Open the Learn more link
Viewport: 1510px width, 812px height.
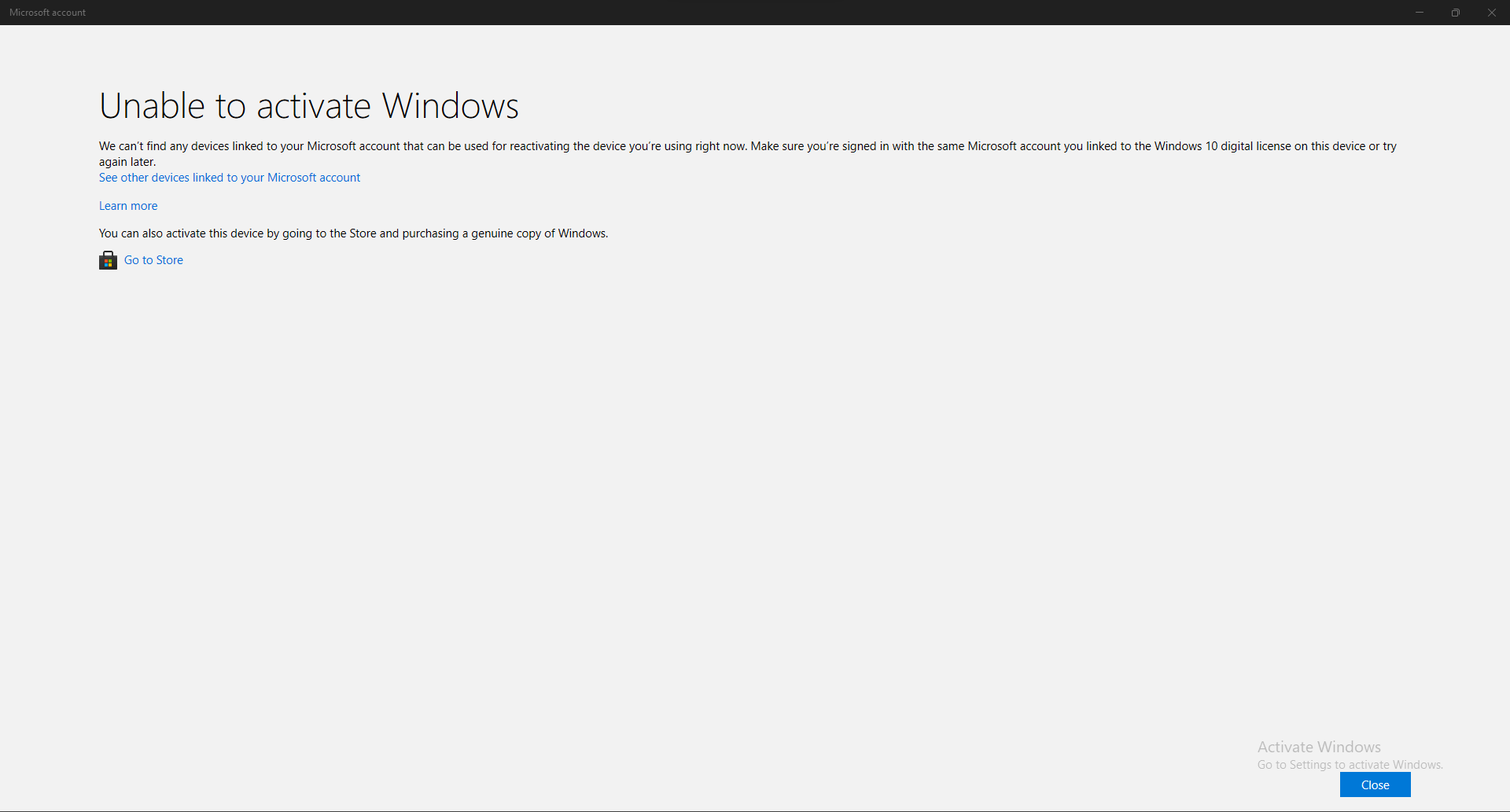pyautogui.click(x=128, y=206)
